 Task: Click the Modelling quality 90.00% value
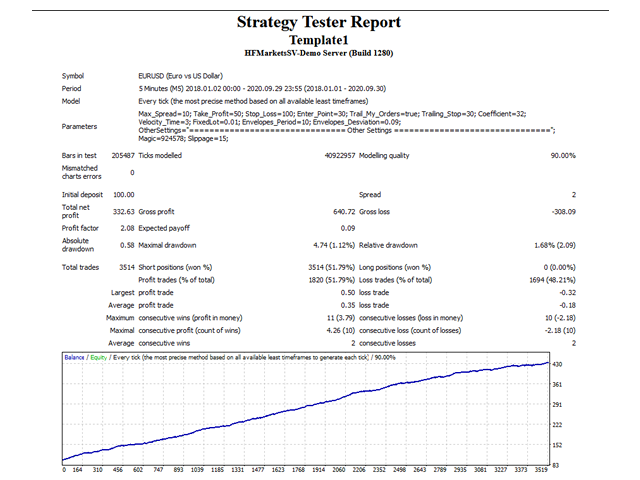tap(559, 156)
